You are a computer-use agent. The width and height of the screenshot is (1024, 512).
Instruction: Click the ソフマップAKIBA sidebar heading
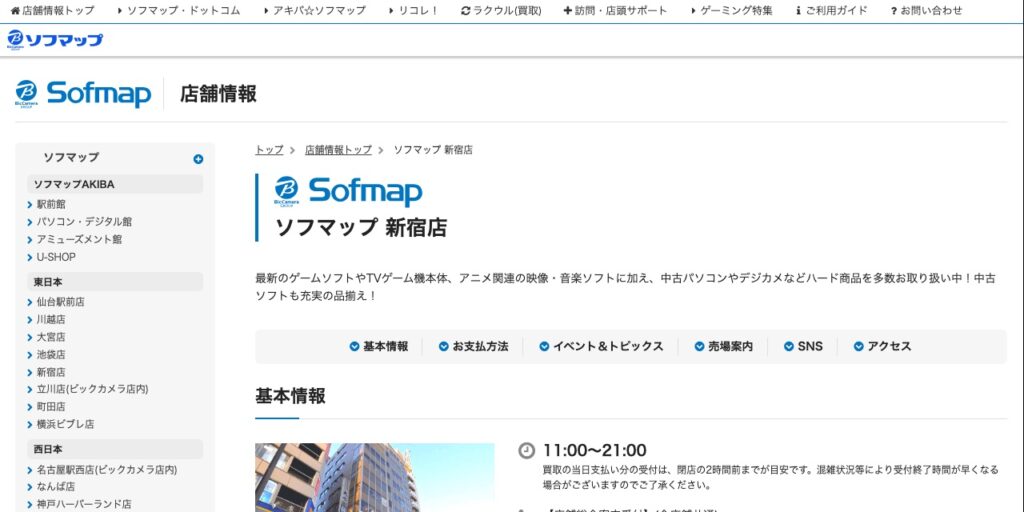(x=115, y=185)
